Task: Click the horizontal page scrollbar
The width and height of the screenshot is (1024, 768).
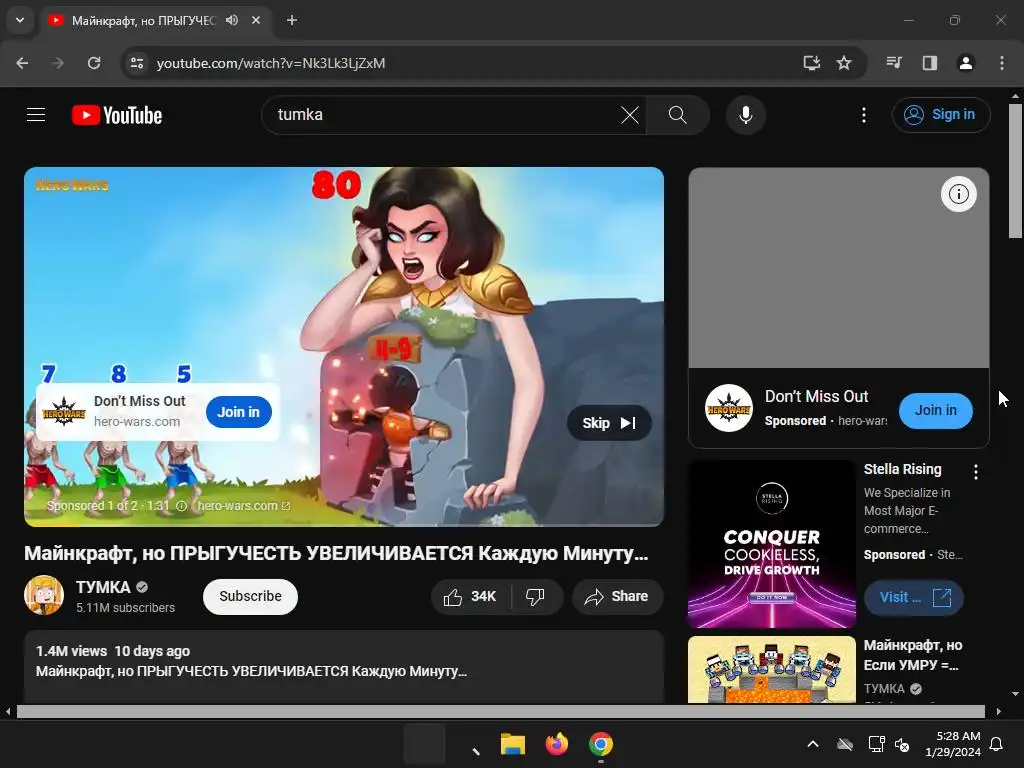Action: pyautogui.click(x=500, y=711)
